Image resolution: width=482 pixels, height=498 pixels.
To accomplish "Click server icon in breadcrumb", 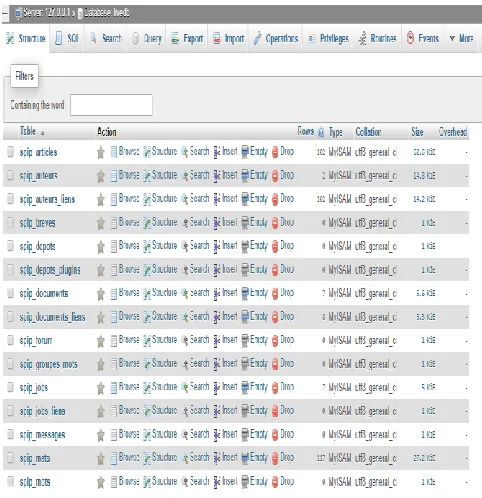I will pyautogui.click(x=19, y=13).
